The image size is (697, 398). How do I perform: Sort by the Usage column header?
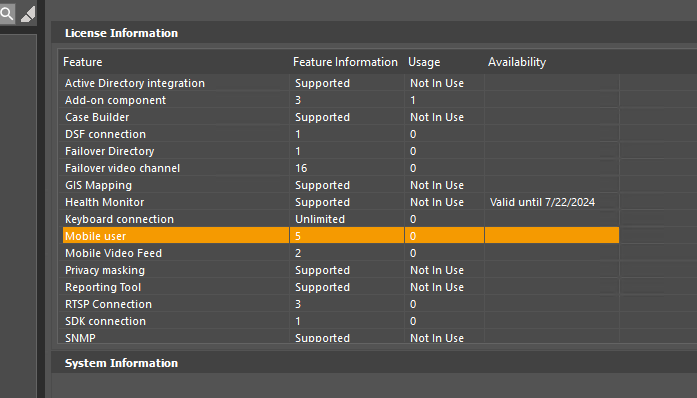tap(424, 62)
